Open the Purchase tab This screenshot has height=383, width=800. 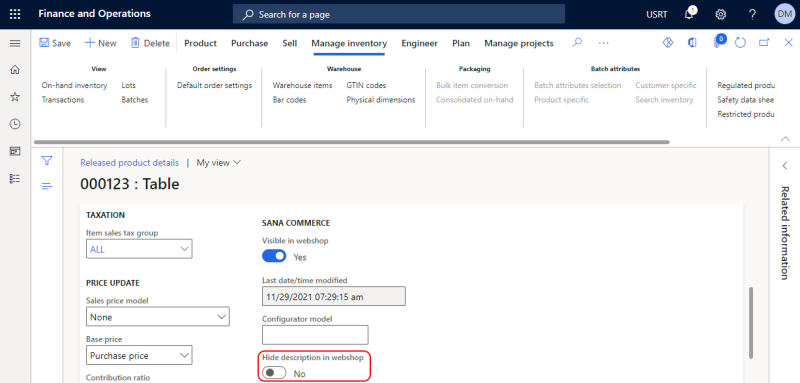click(249, 43)
